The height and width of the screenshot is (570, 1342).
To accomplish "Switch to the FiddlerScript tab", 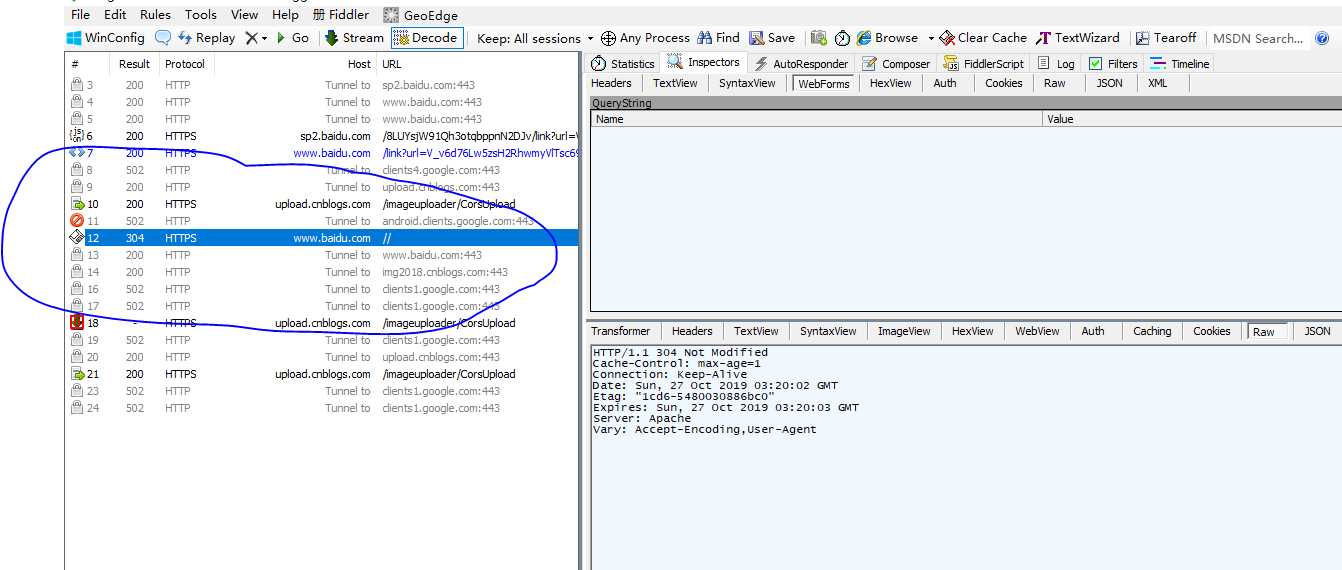I will 983,63.
